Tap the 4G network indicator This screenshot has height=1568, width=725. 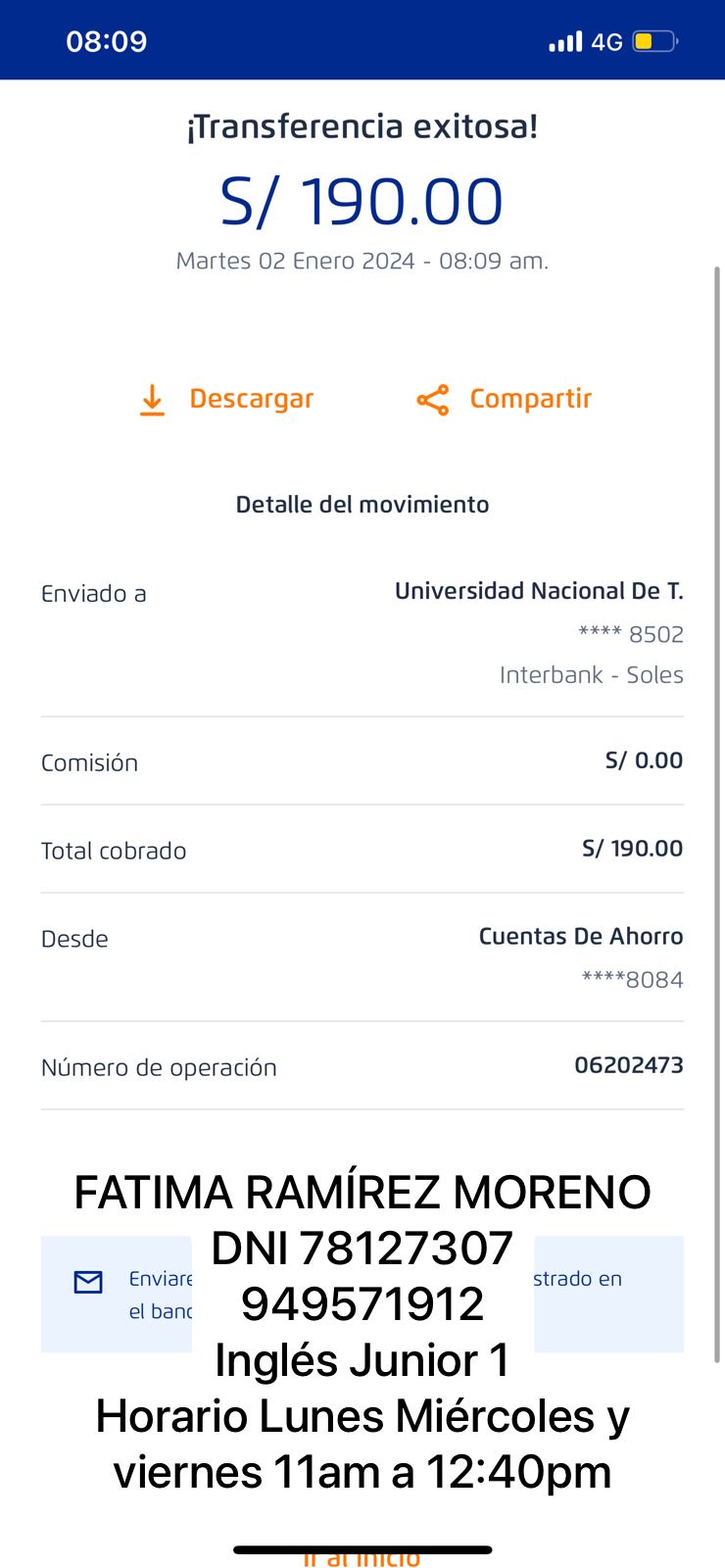[606, 42]
